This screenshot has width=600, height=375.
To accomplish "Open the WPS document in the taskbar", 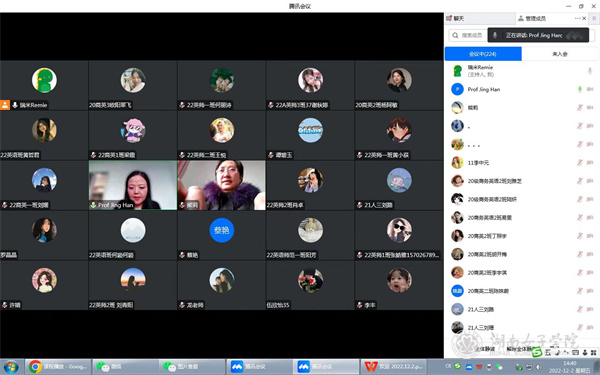I will click(x=393, y=367).
